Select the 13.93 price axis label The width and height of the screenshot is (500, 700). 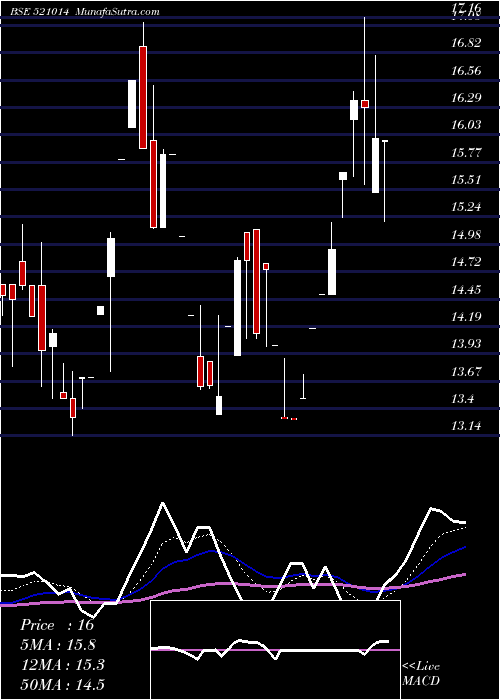(x=466, y=344)
